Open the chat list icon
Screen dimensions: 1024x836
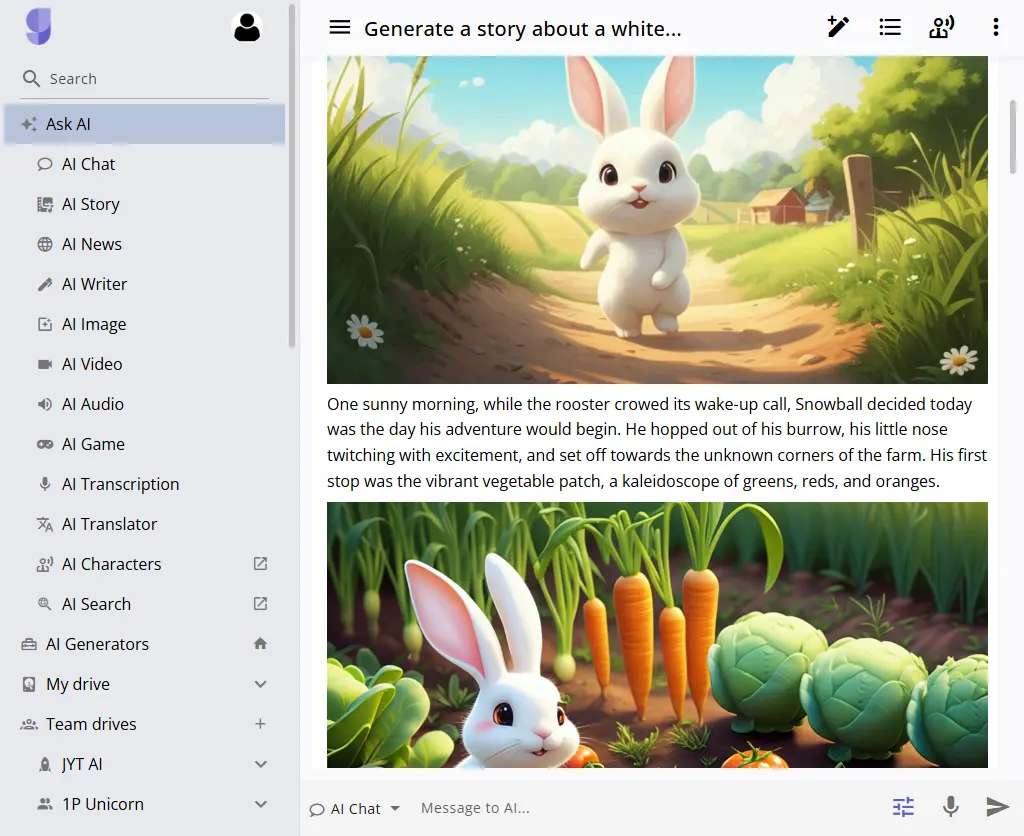tap(890, 27)
